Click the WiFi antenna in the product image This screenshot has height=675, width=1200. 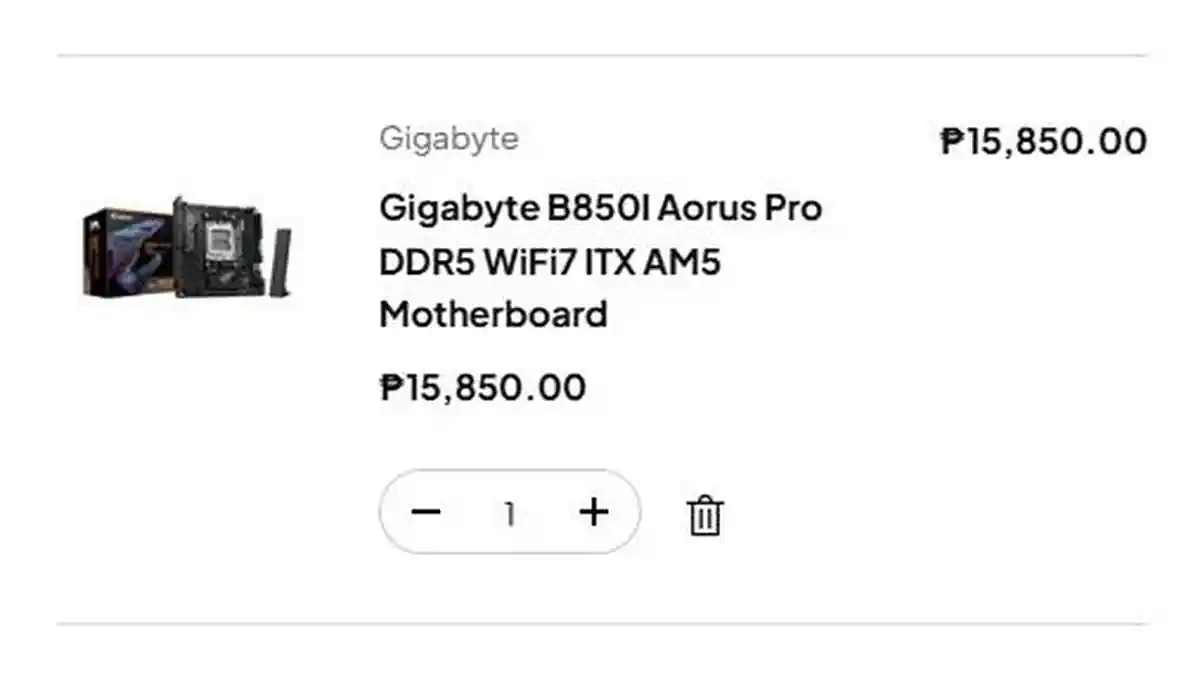click(283, 262)
